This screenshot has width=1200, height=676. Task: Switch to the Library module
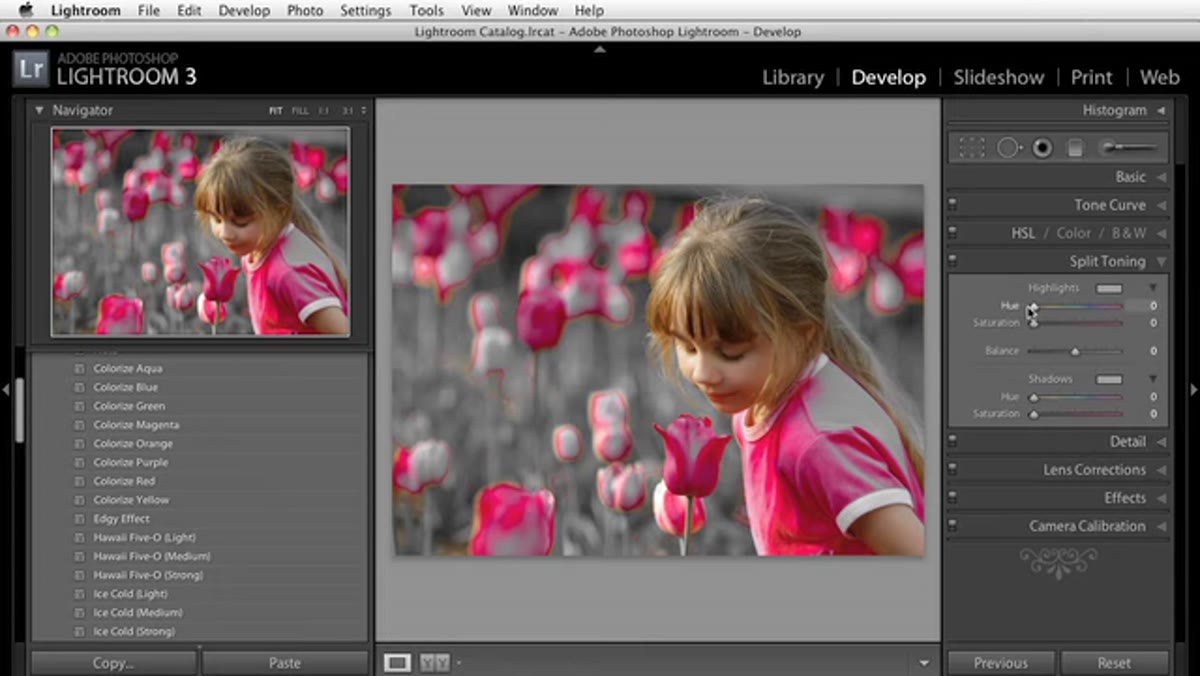793,77
